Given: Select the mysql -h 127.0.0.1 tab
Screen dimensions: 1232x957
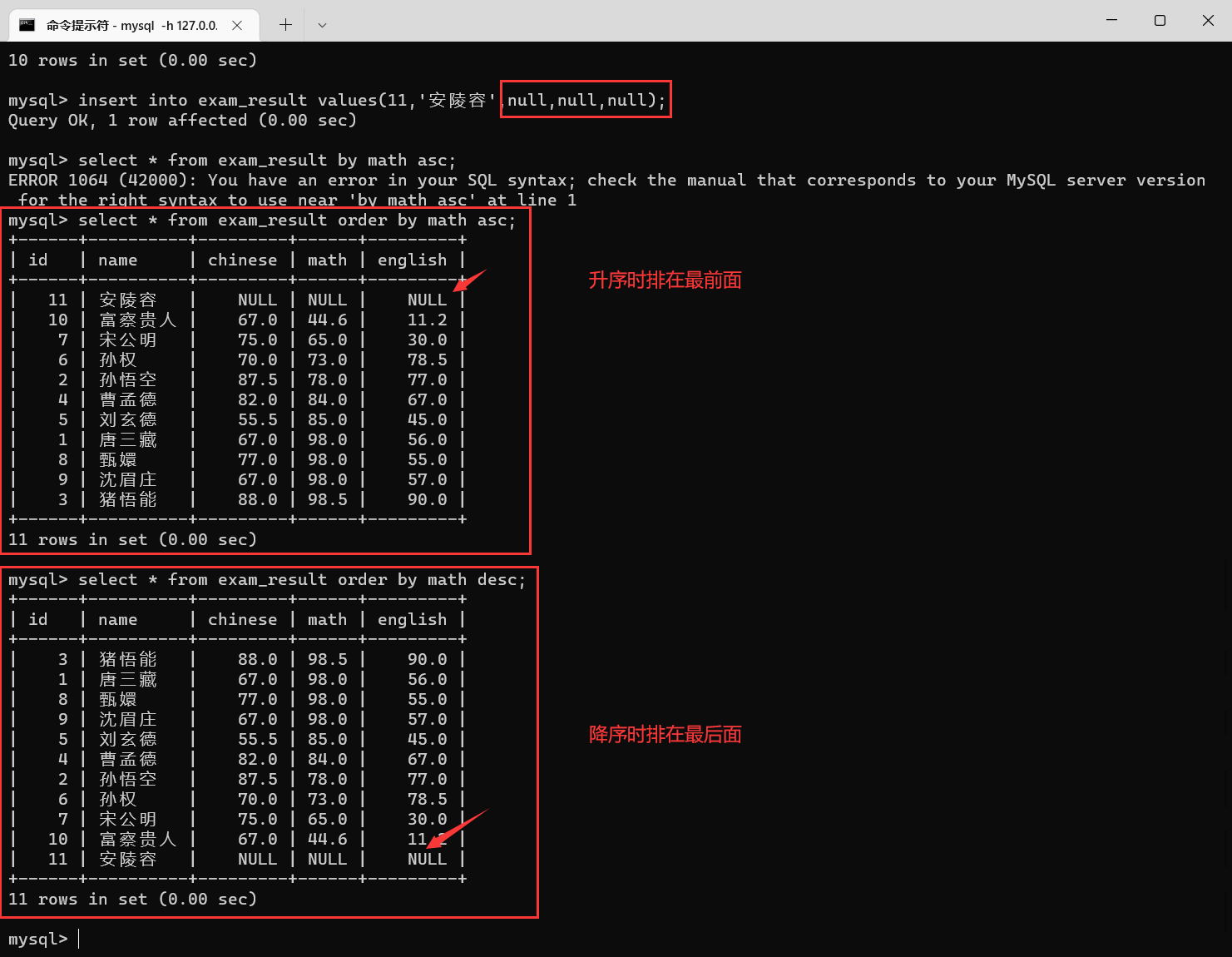Looking at the screenshot, I should pos(133,25).
